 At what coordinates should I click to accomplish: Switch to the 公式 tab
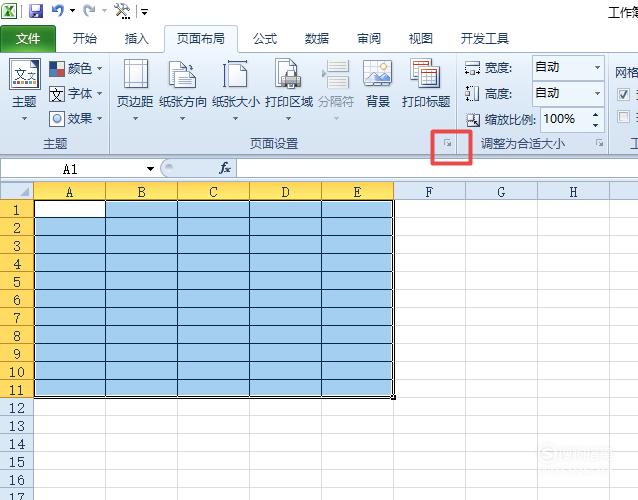tap(264, 39)
